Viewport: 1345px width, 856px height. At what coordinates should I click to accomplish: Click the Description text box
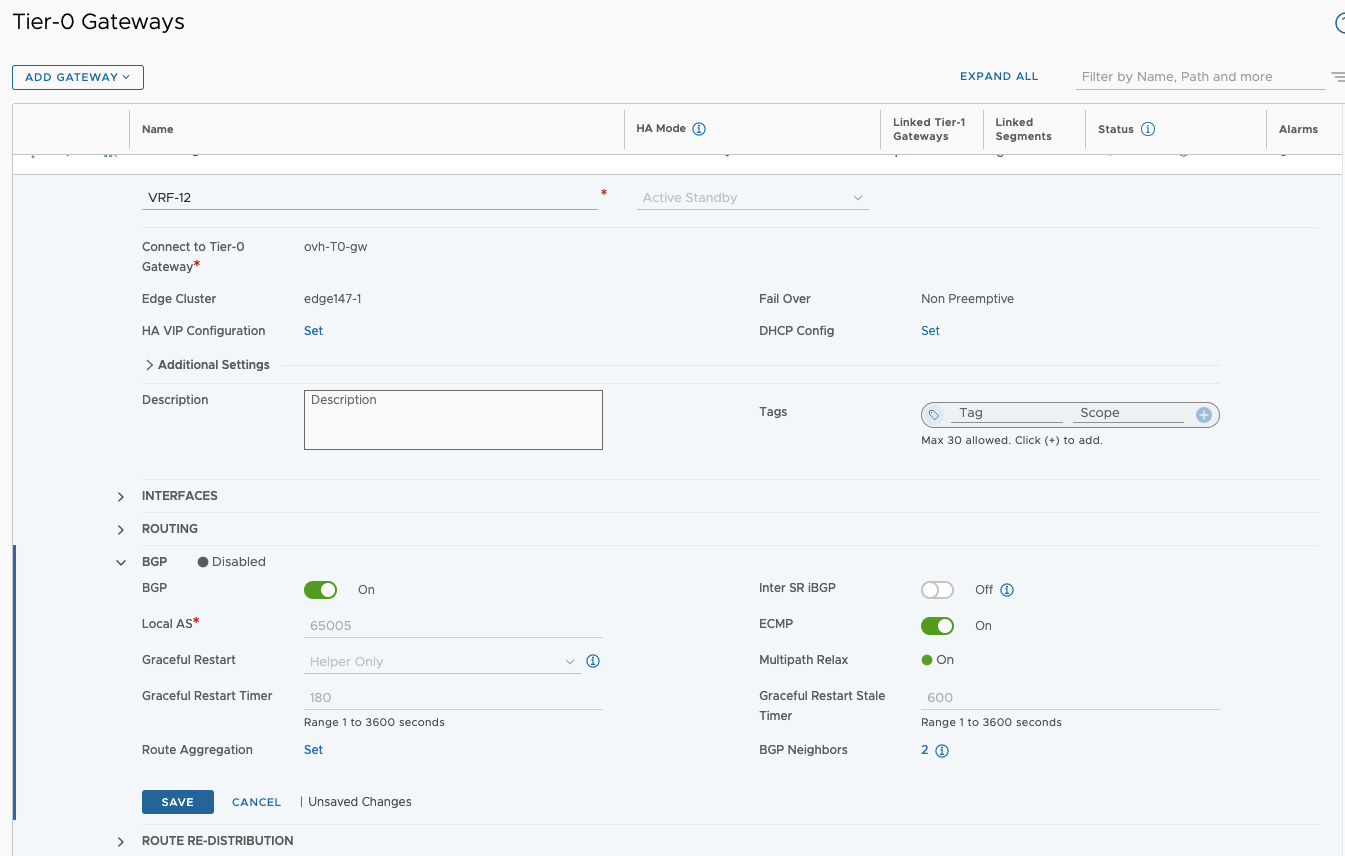(x=453, y=420)
